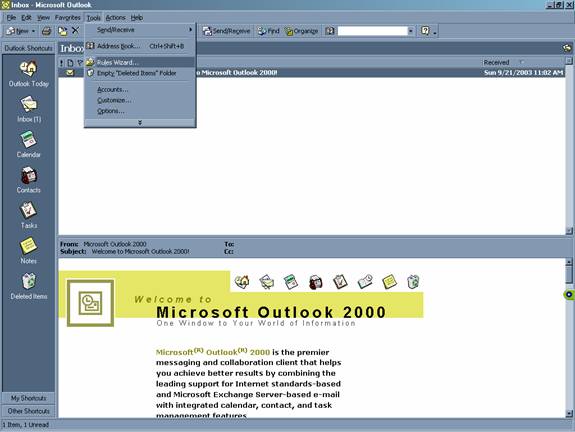Open Inbox (1) shortcut icon
The width and height of the screenshot is (575, 432).
pyautogui.click(x=29, y=105)
